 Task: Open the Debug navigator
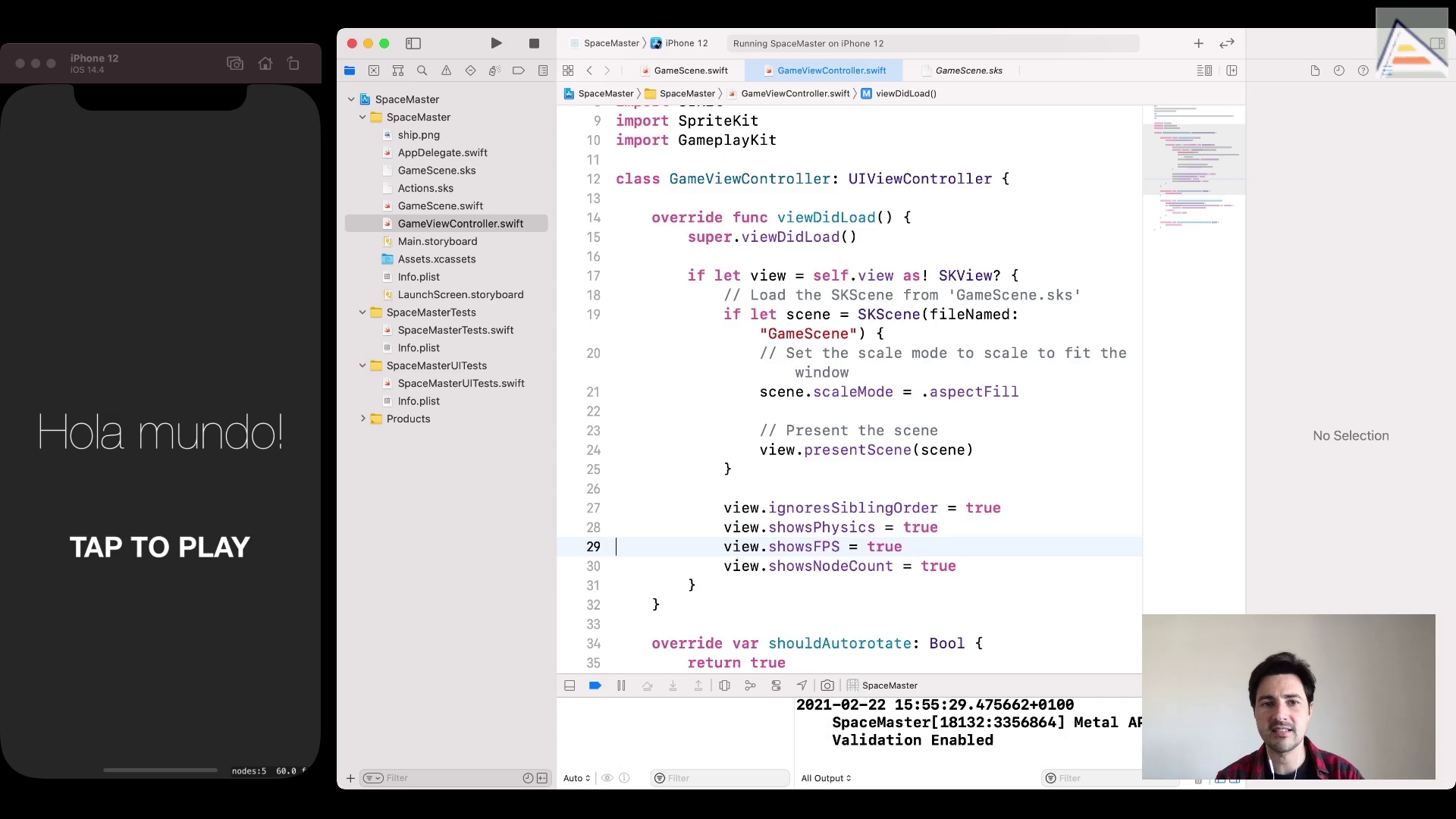click(x=494, y=71)
